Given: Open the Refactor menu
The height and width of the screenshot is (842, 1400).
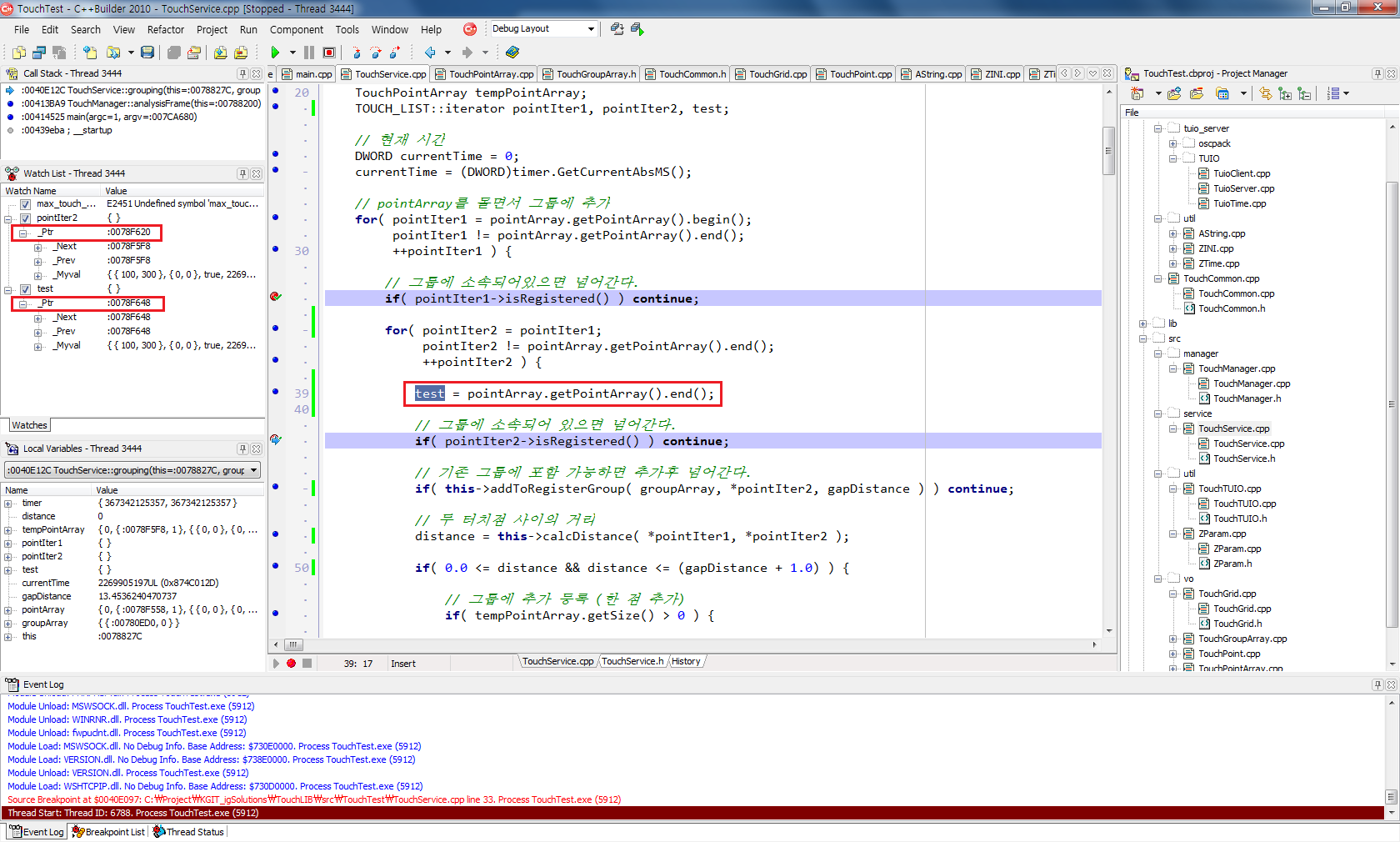Looking at the screenshot, I should click(x=165, y=29).
